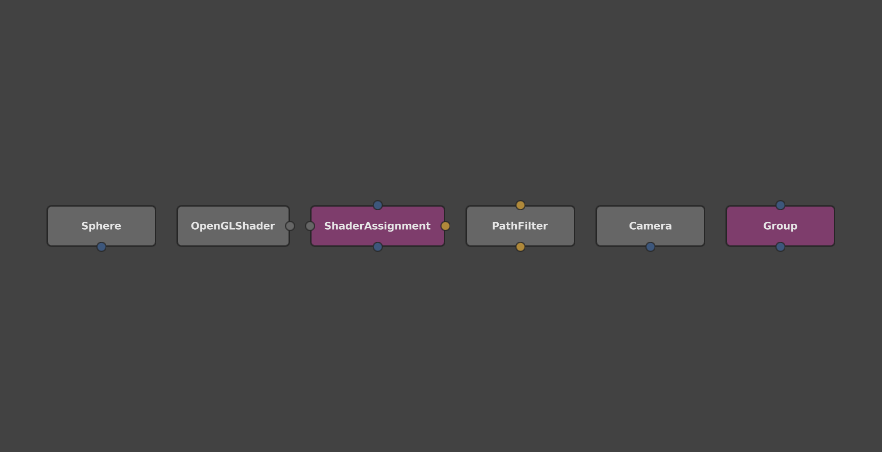Select the purple ShaderAssignment node

[x=377, y=226]
